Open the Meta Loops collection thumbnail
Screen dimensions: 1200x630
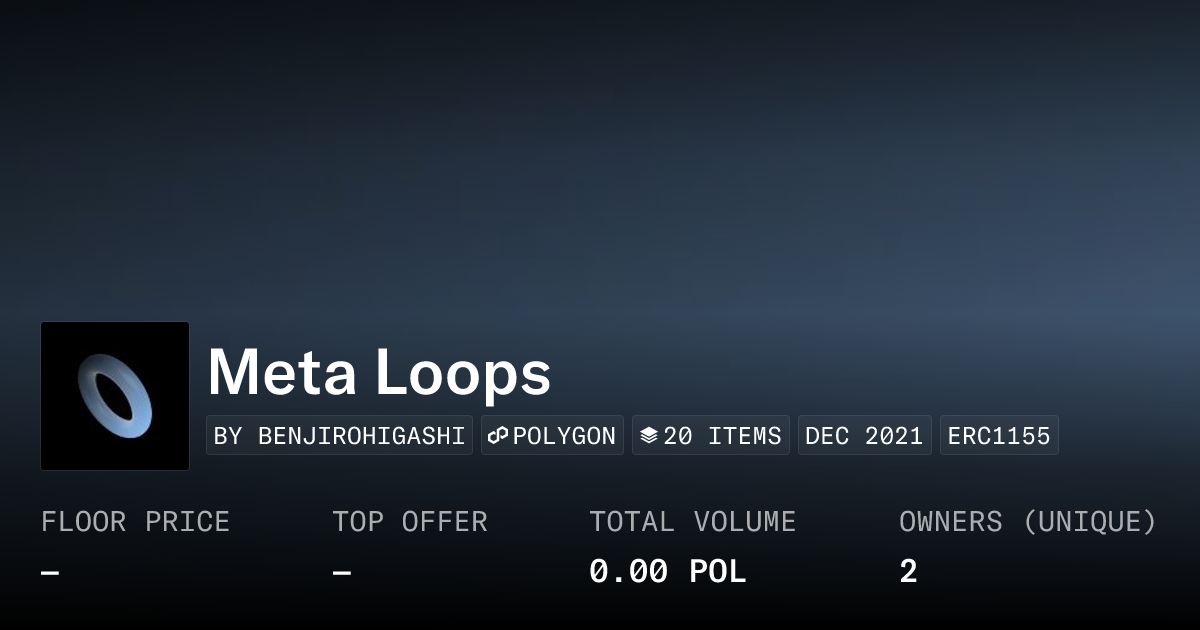point(115,396)
